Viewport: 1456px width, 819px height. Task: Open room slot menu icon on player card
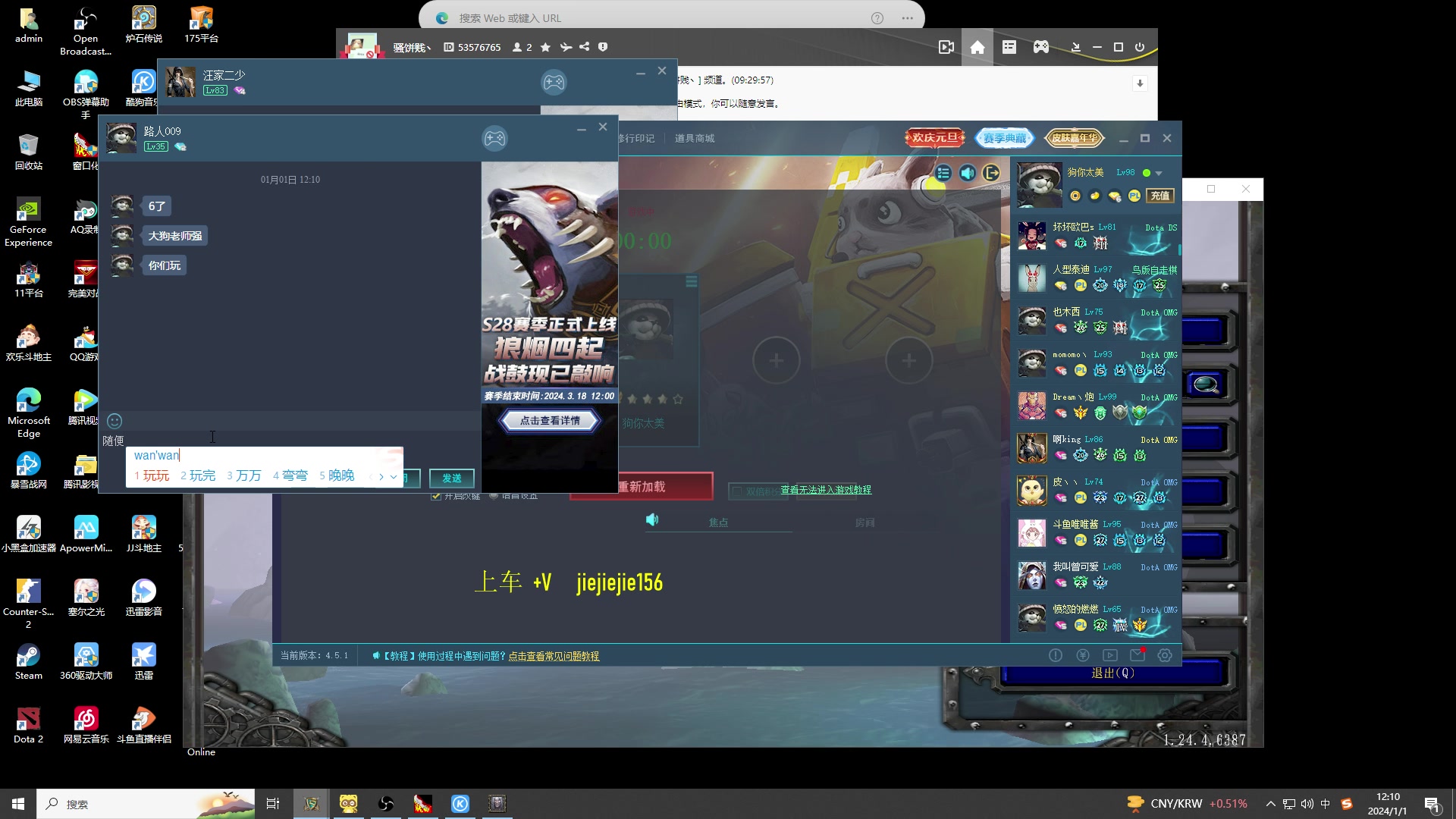point(692,282)
